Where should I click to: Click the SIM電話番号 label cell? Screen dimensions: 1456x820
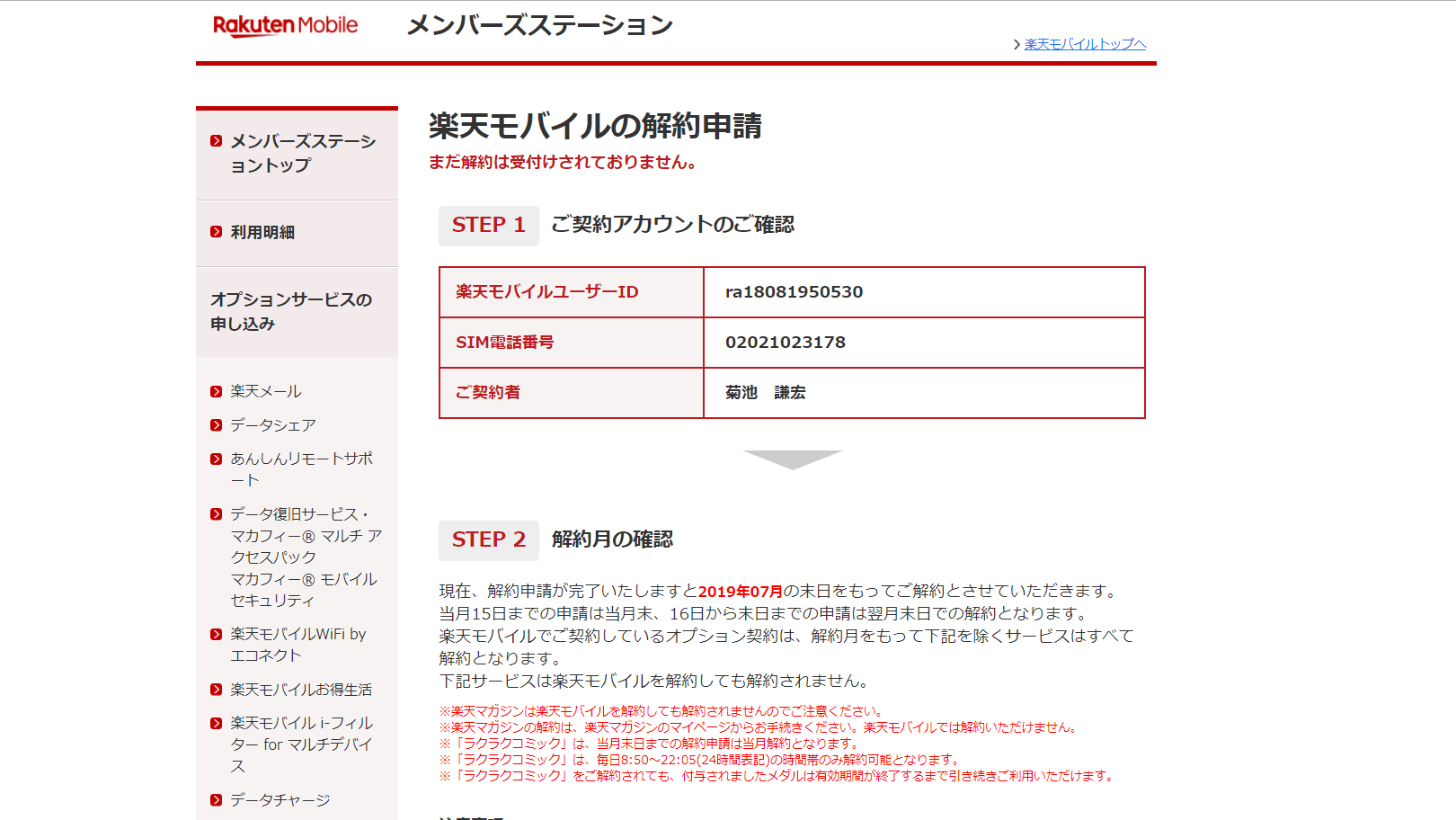tap(572, 343)
